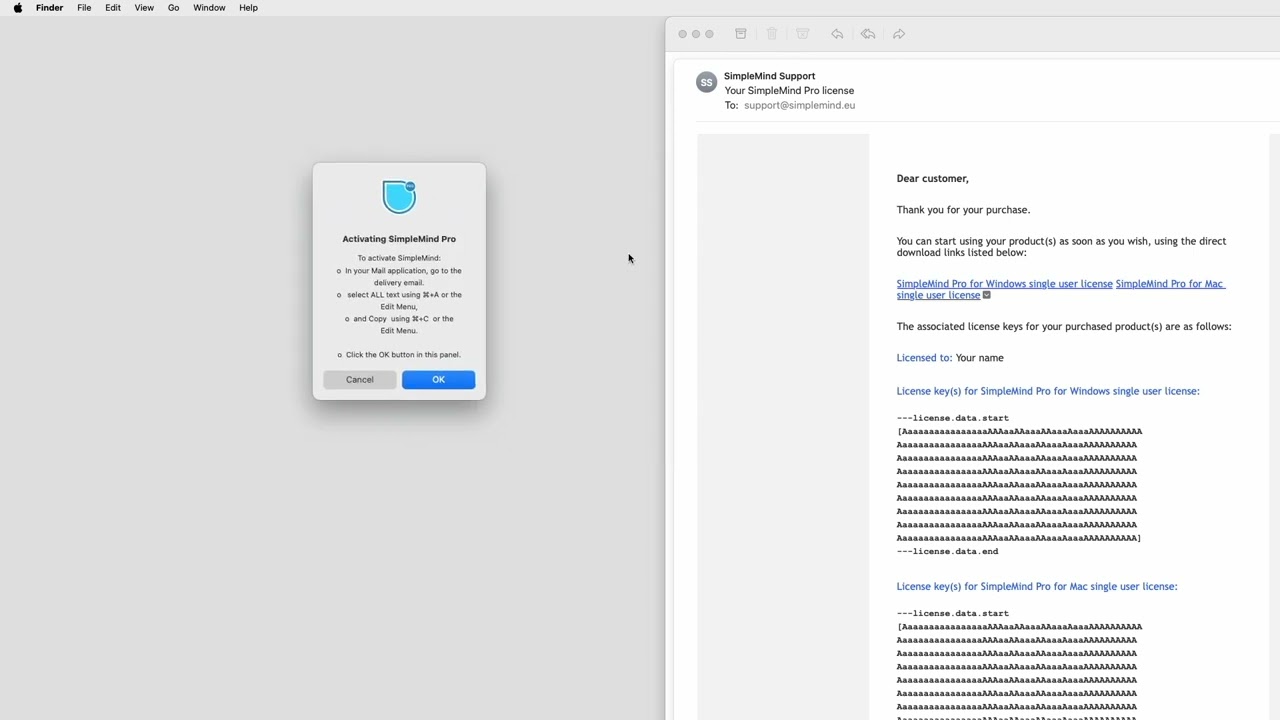The width and height of the screenshot is (1280, 720).
Task: Click the Activating SimpleMind Pro dialog title
Action: [399, 239]
